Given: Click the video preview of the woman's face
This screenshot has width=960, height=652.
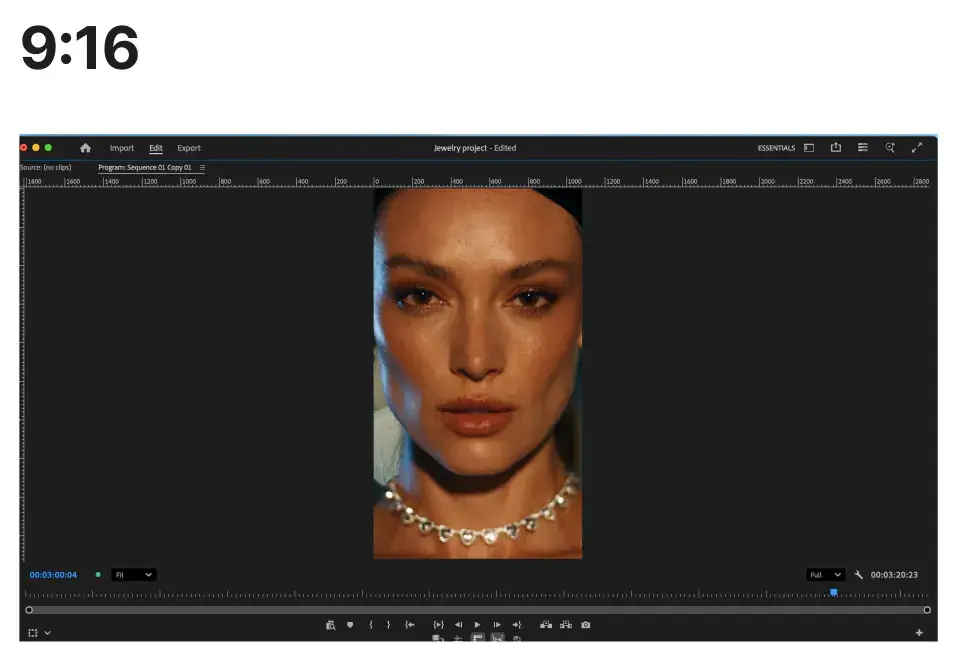Looking at the screenshot, I should pyautogui.click(x=478, y=373).
